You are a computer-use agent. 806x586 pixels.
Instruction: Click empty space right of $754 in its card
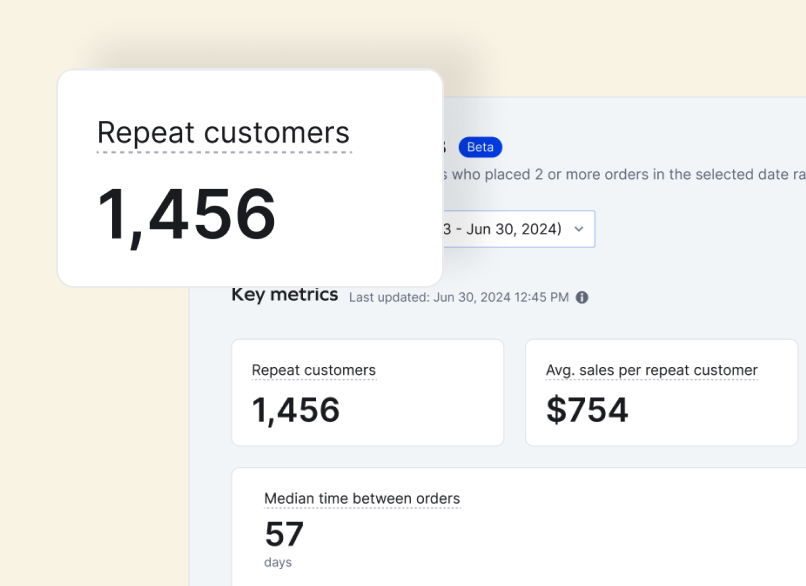point(720,412)
